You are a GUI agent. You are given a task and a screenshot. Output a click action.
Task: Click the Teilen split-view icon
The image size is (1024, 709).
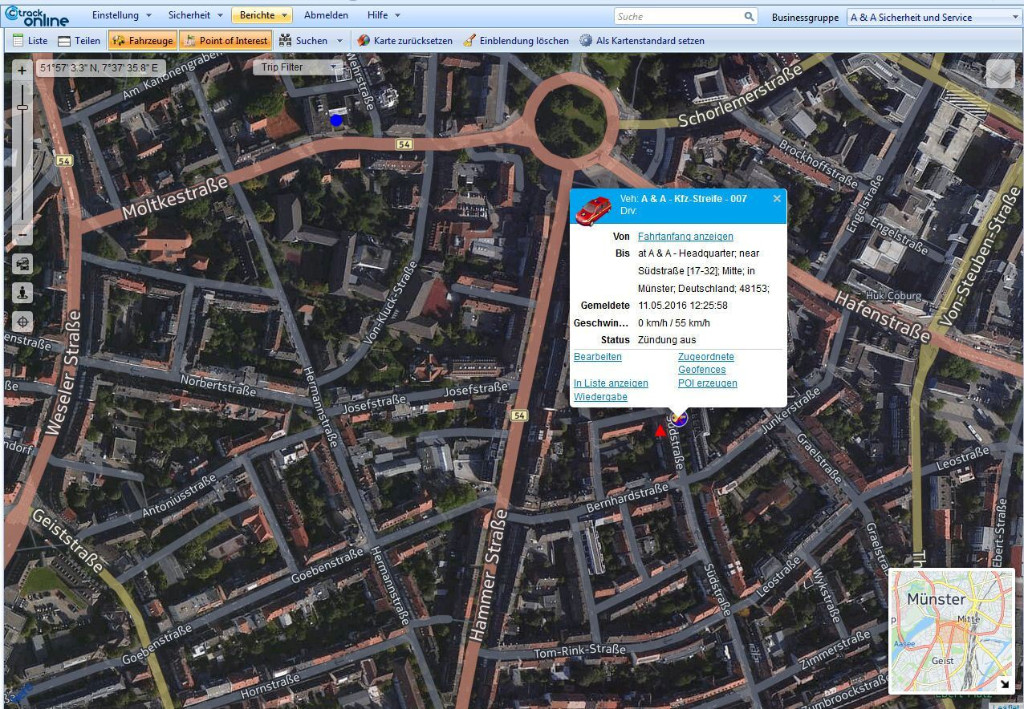(x=64, y=41)
